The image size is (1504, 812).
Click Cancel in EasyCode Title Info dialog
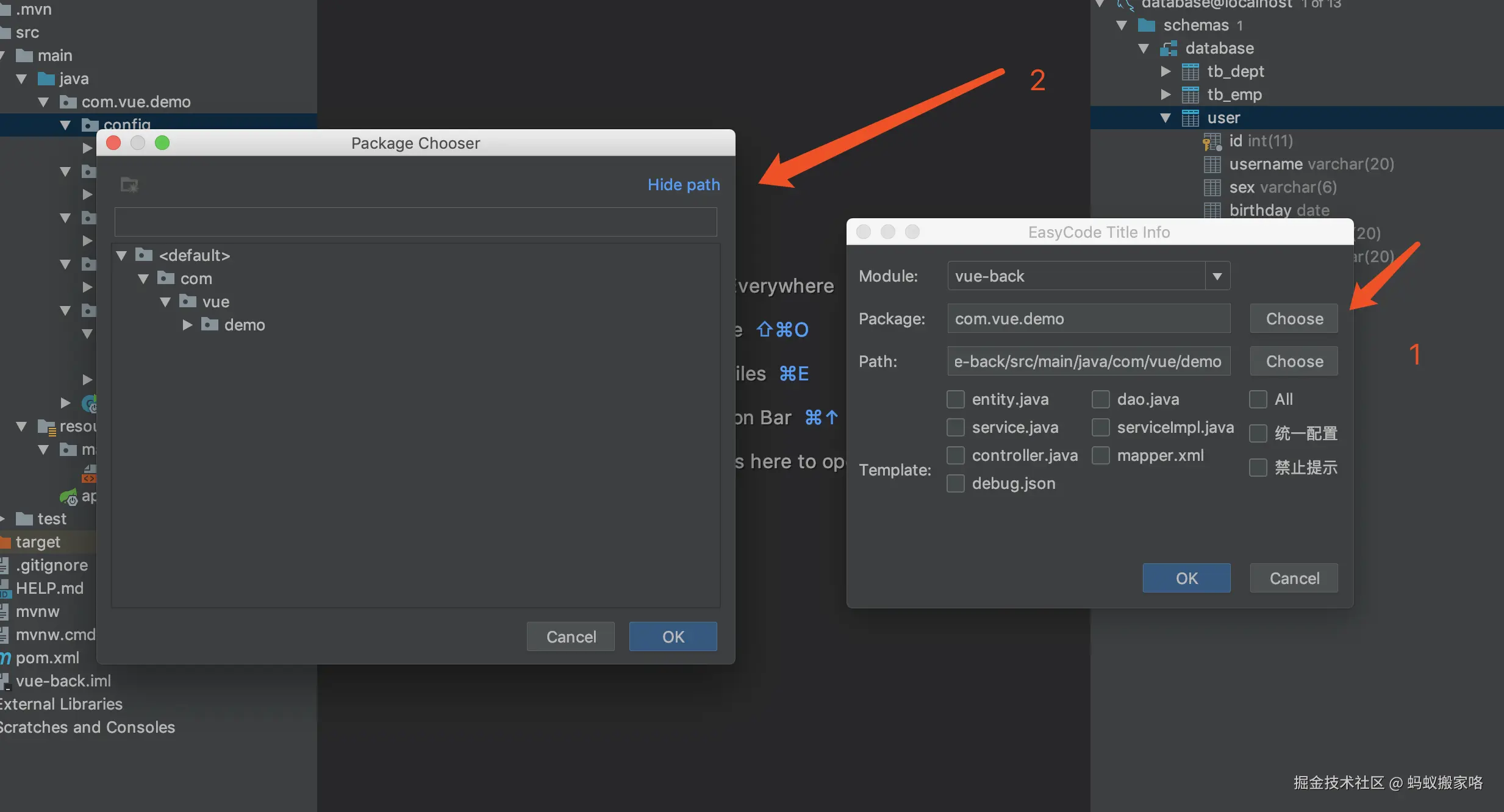[1294, 578]
